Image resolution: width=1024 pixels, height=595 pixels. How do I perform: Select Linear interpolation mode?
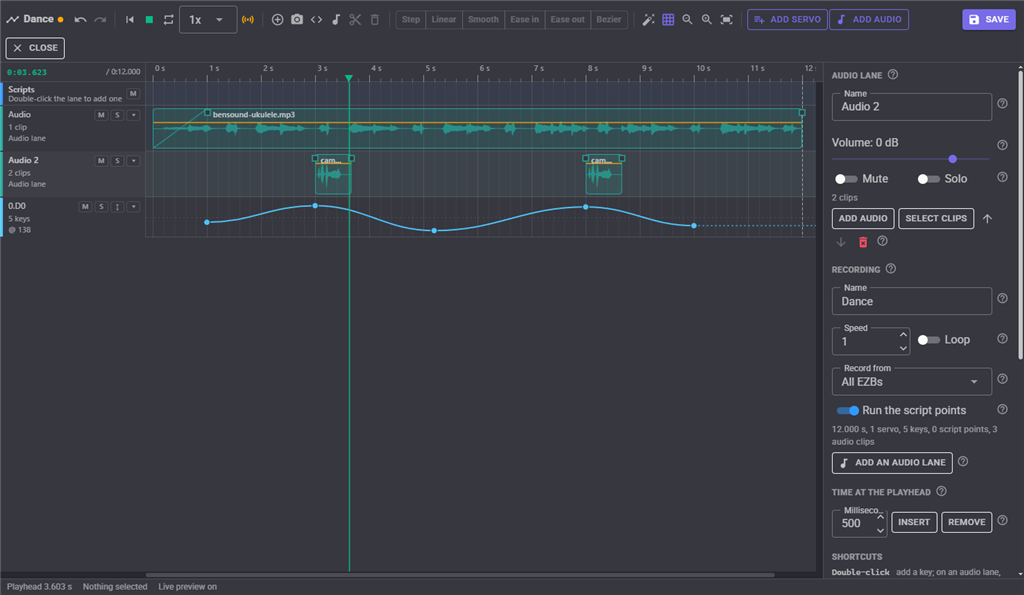(x=444, y=20)
